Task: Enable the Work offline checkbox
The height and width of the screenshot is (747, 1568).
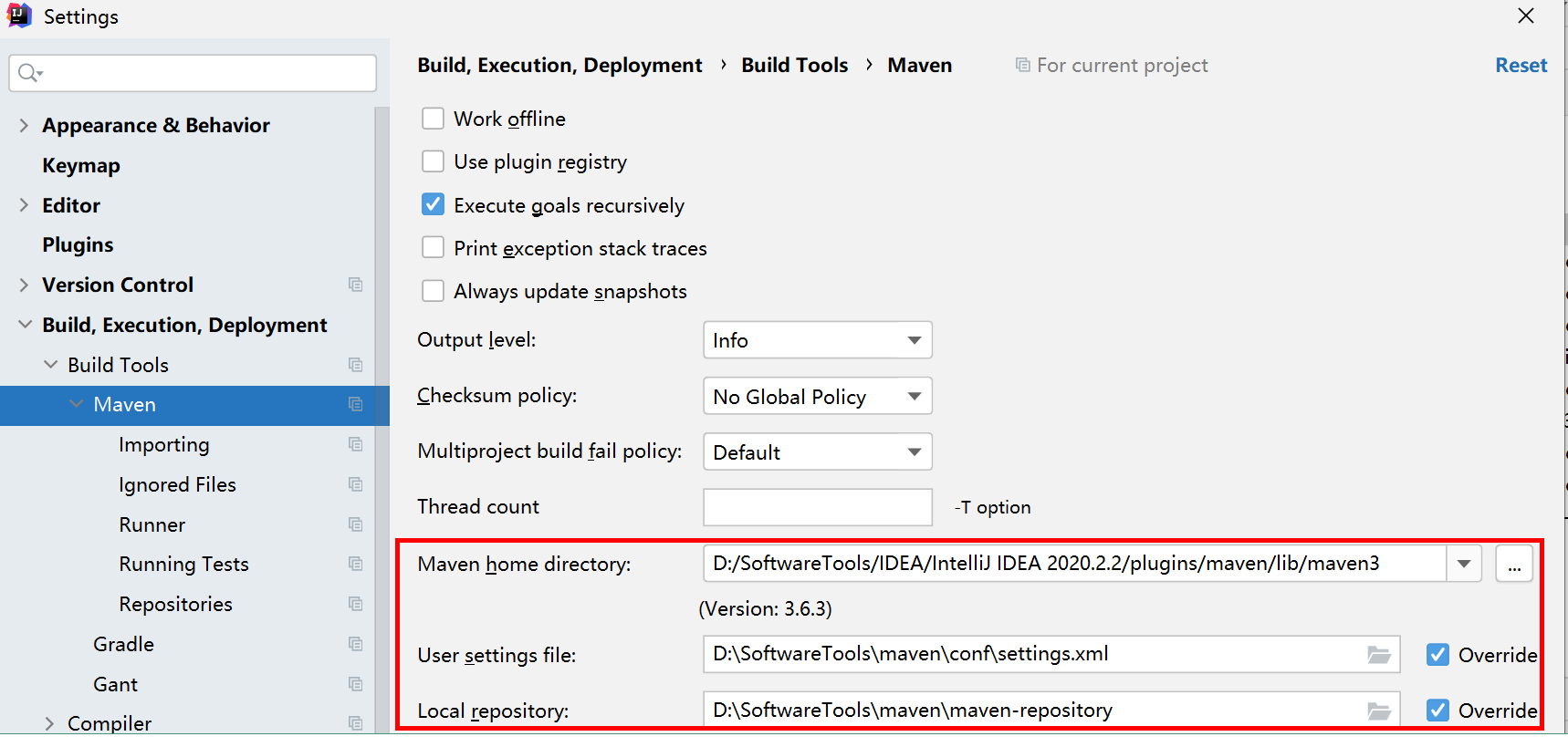Action: coord(433,119)
